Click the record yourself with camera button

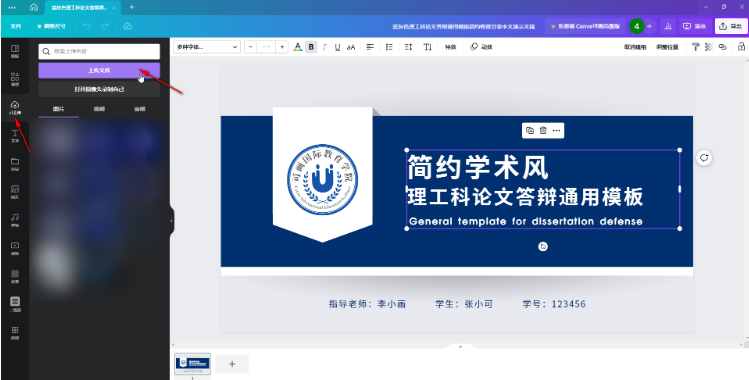coord(99,89)
